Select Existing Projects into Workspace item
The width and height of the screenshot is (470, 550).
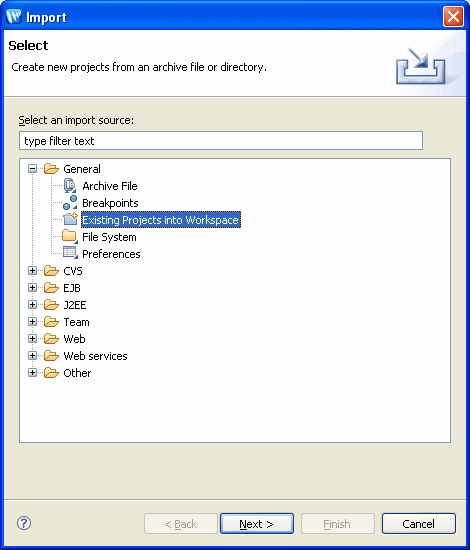pos(161,220)
